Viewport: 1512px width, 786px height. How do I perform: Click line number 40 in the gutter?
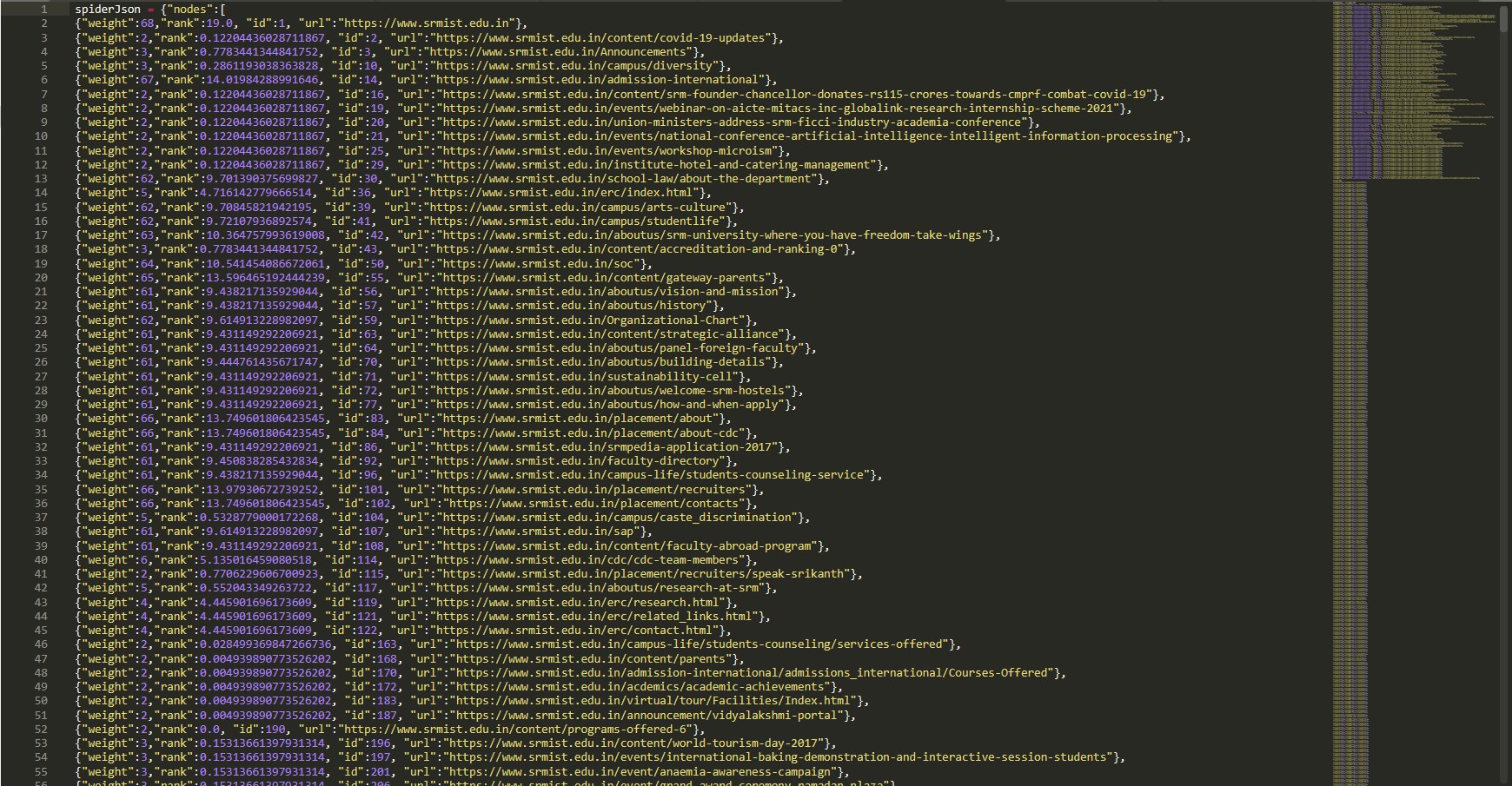point(41,560)
